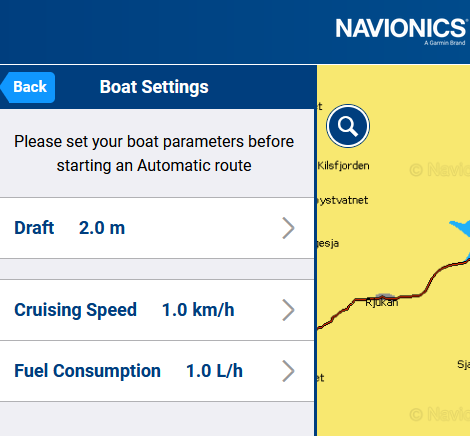The height and width of the screenshot is (436, 470).
Task: Click the red road line near Rjukan
Action: 410,296
